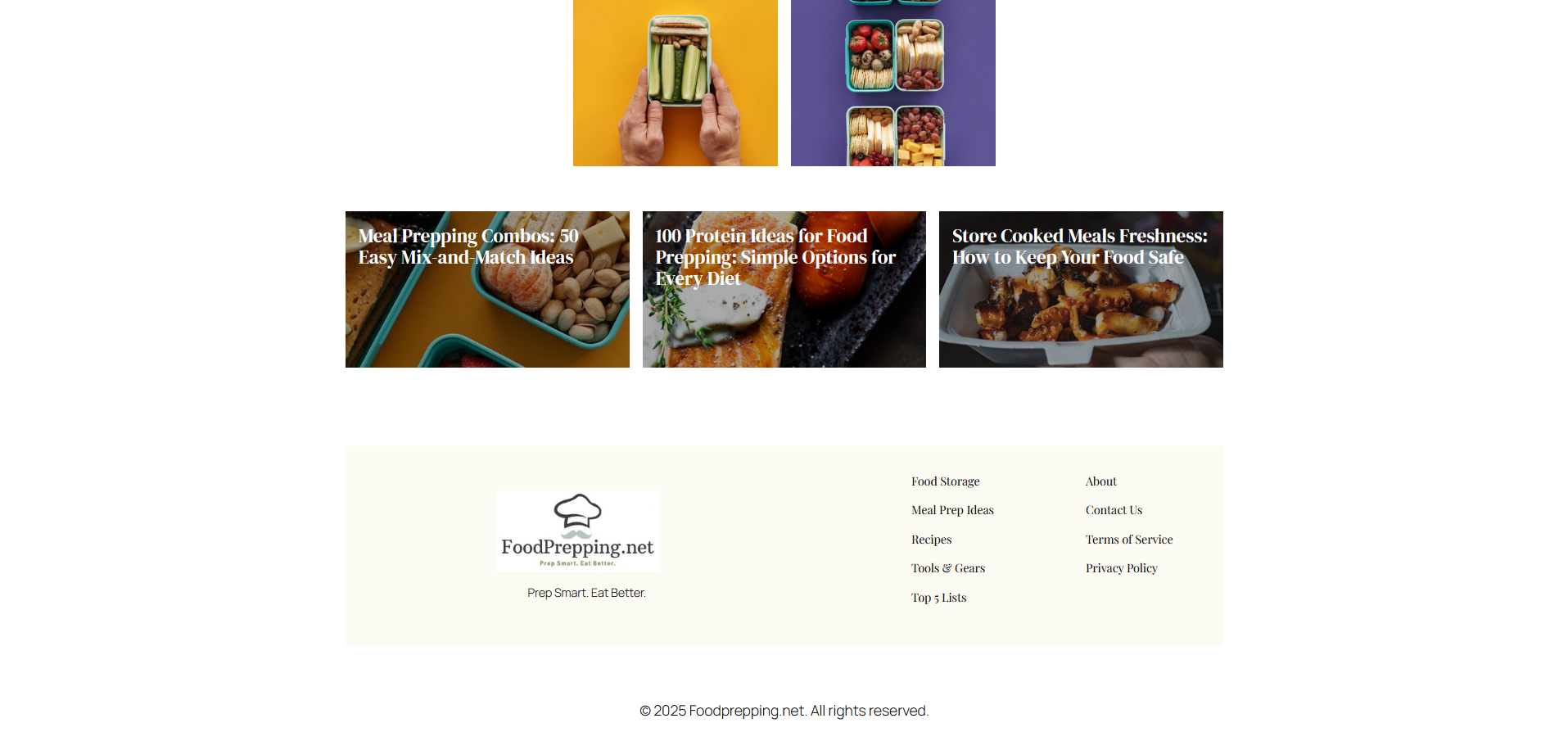Click the FoodPrepping.net chef hat logo

point(577,531)
